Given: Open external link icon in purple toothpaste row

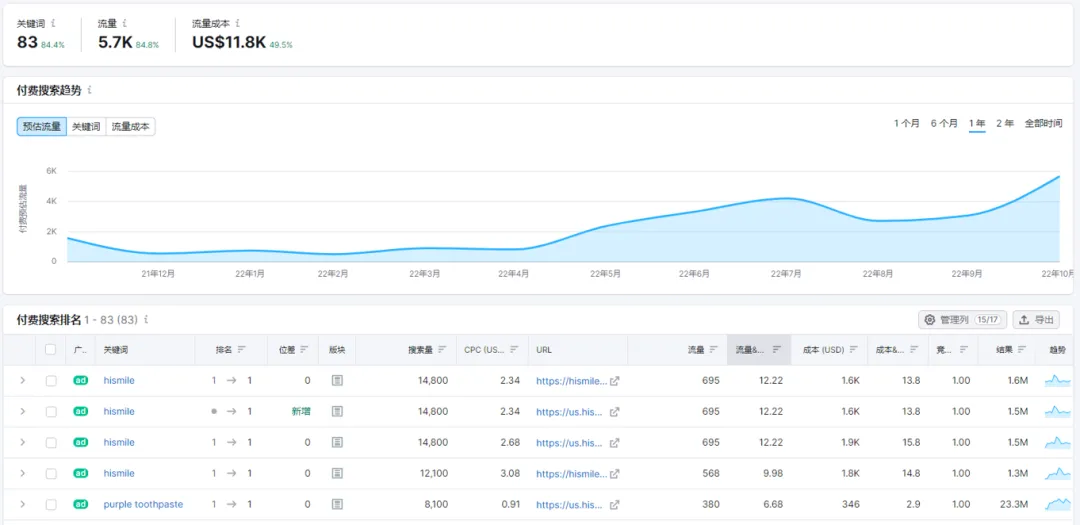Looking at the screenshot, I should point(614,504).
